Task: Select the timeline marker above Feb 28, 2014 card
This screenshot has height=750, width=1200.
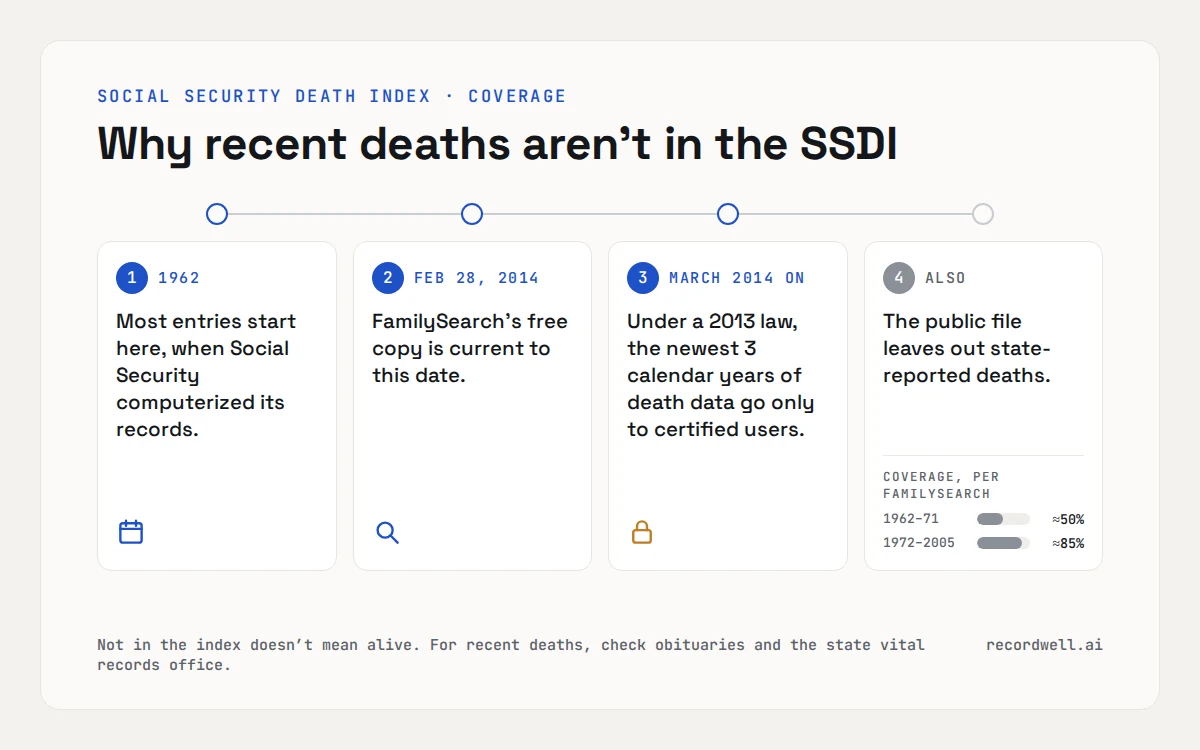Action: (472, 214)
